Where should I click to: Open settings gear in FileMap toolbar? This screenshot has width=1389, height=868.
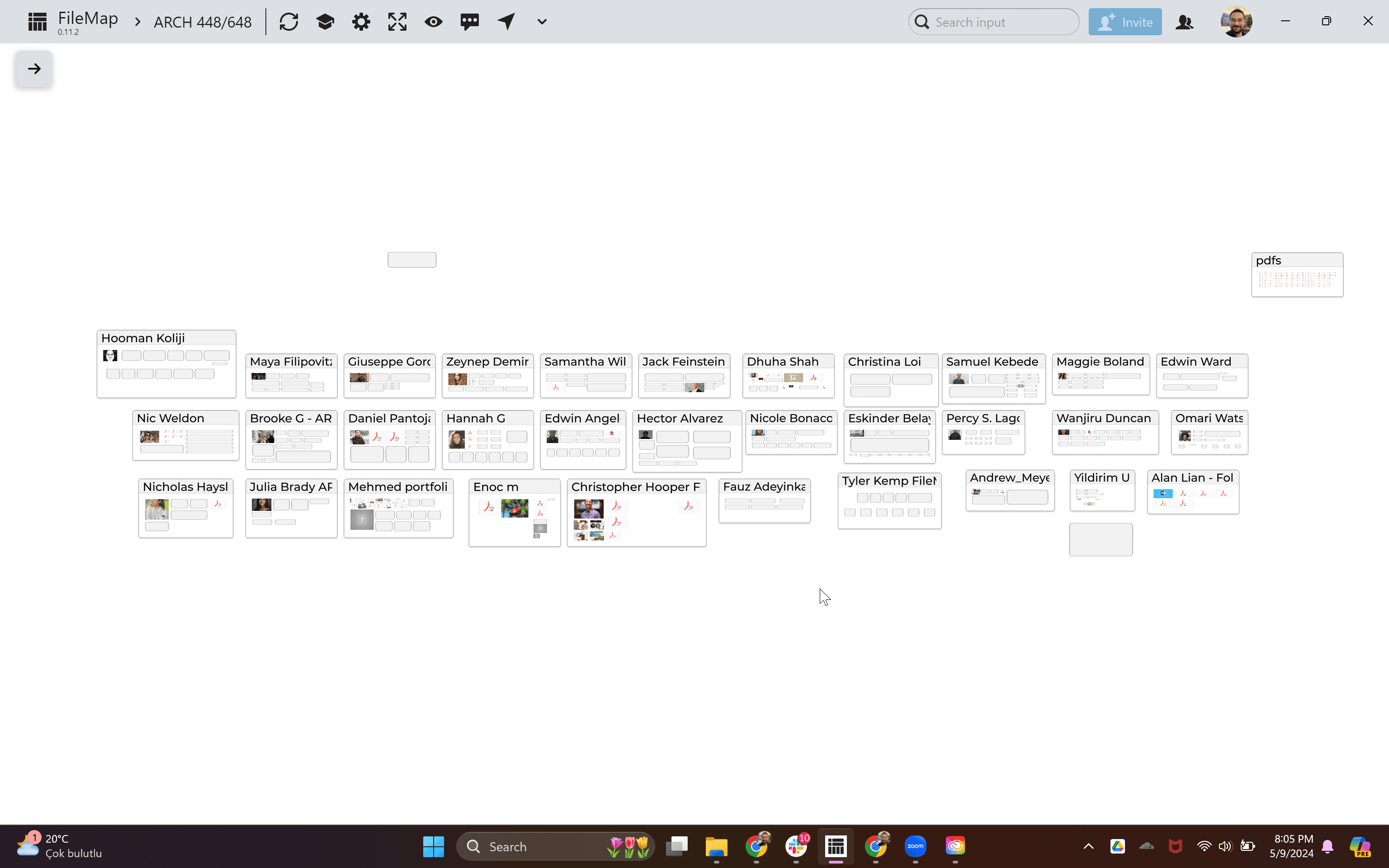(x=361, y=22)
